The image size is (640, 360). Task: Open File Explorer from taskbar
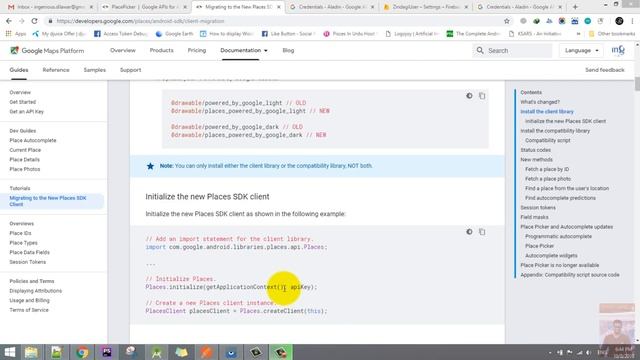31,352
